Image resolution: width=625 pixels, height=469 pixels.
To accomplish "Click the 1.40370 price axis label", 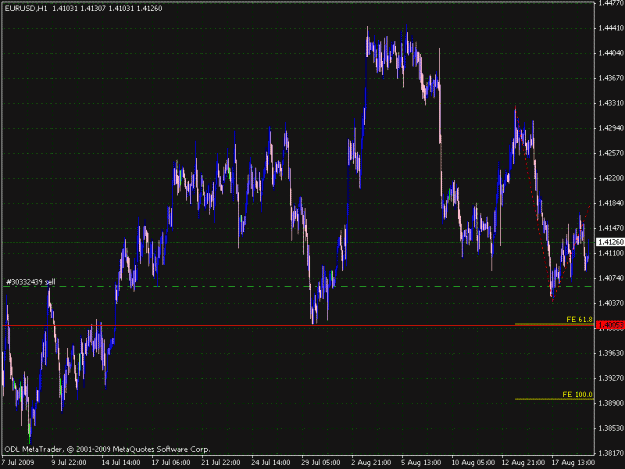I will tap(611, 303).
